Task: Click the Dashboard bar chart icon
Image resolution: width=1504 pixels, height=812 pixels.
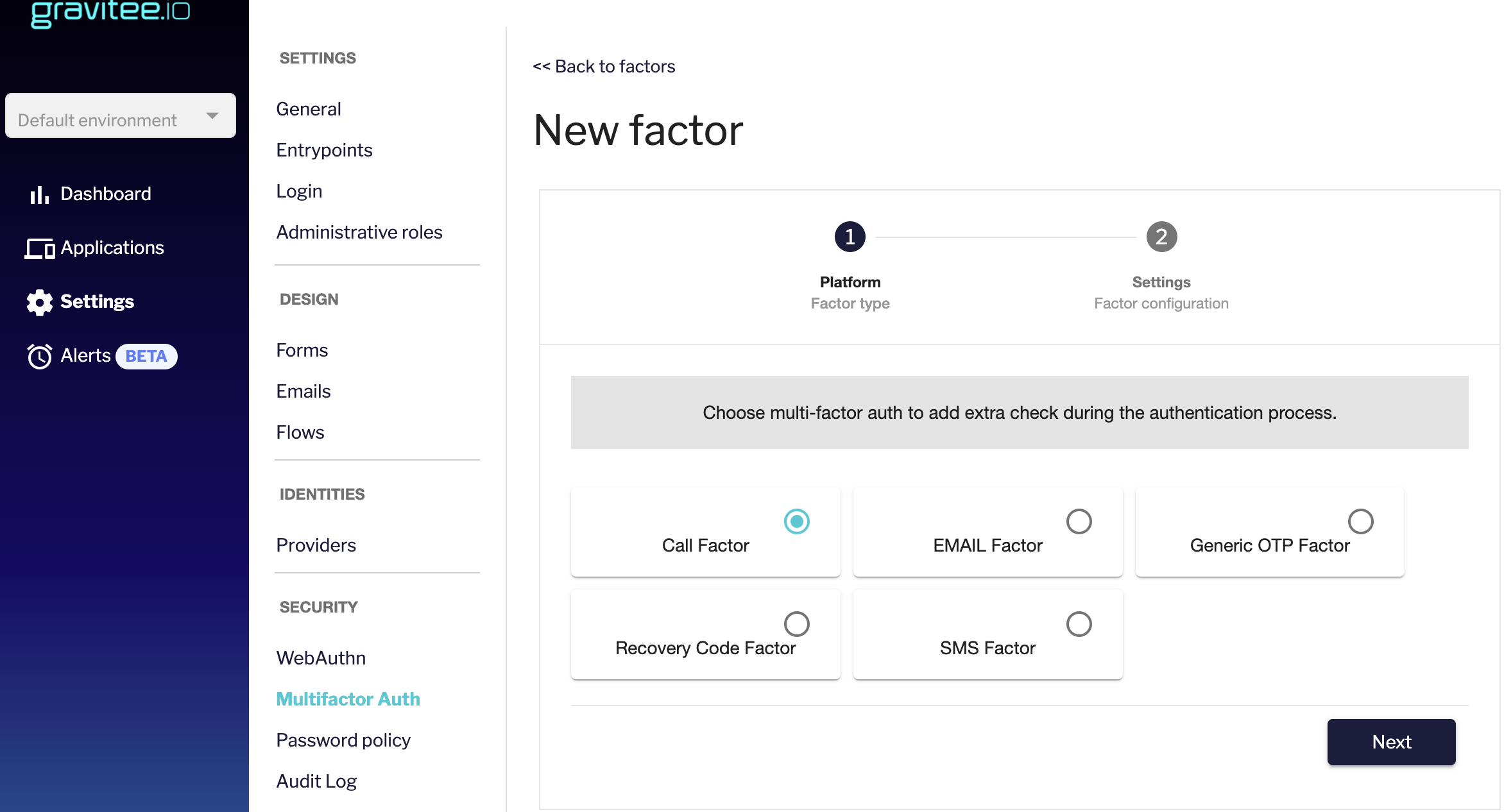Action: [39, 194]
